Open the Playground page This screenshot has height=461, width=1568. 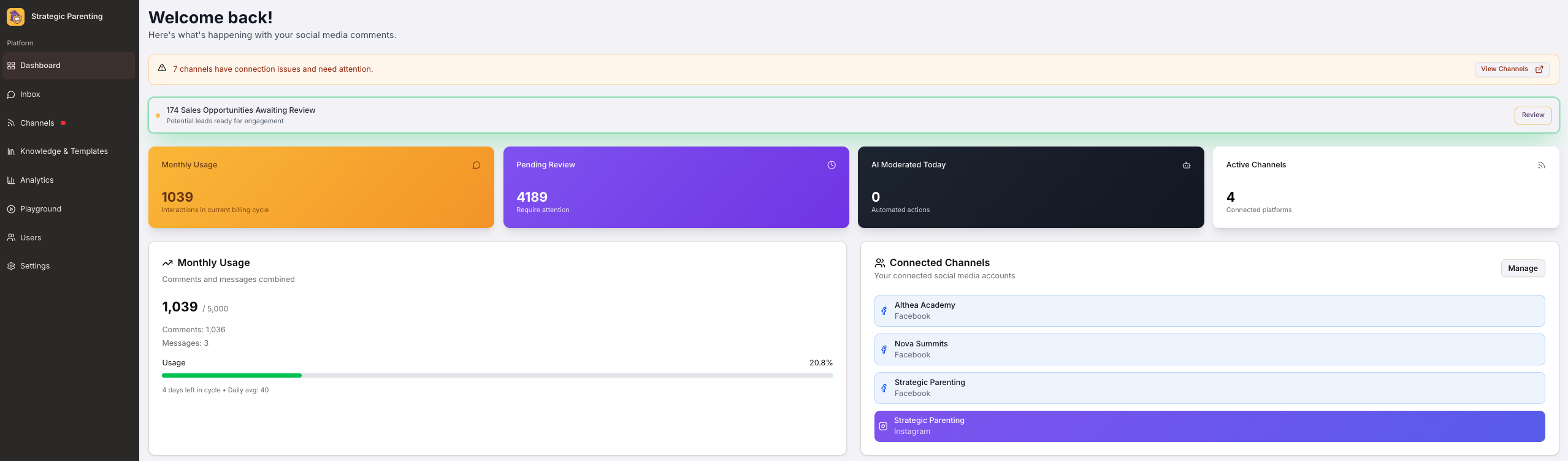[x=69, y=209]
